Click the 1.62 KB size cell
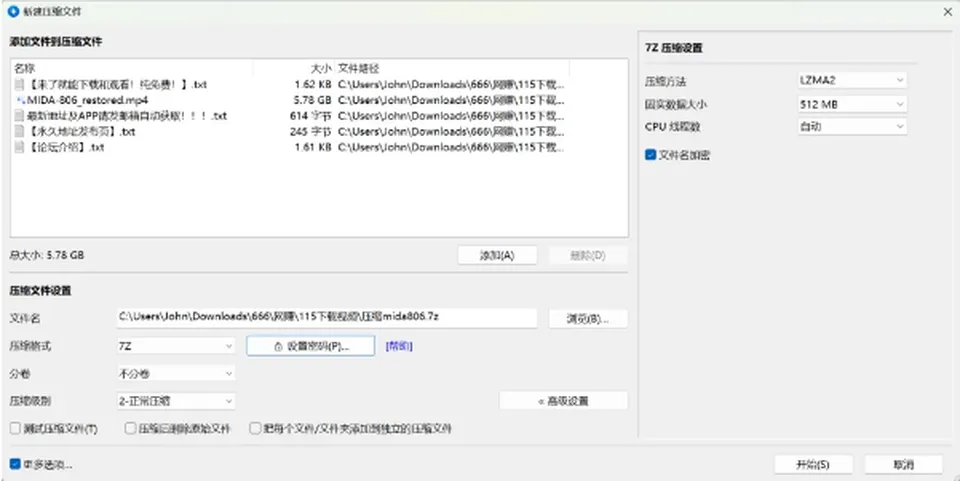Viewport: 960px width, 481px height. 313,84
